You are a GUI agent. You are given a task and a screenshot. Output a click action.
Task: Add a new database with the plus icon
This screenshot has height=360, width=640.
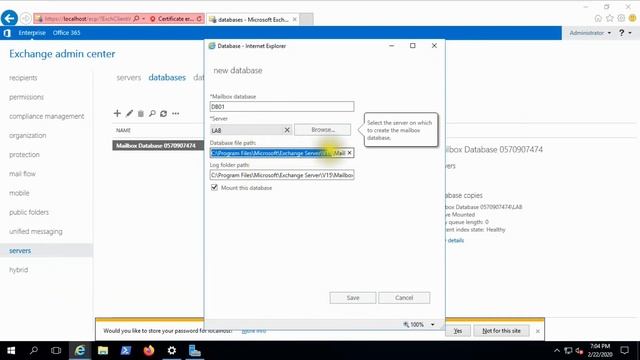point(117,113)
